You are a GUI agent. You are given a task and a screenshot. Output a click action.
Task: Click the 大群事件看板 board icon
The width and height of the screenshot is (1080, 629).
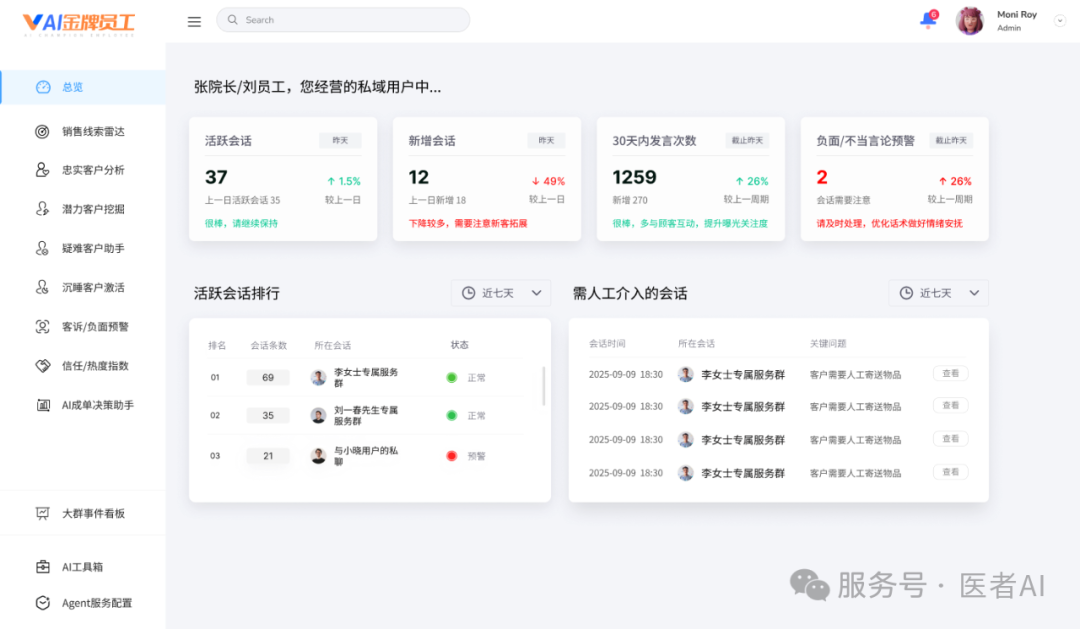tap(42, 513)
